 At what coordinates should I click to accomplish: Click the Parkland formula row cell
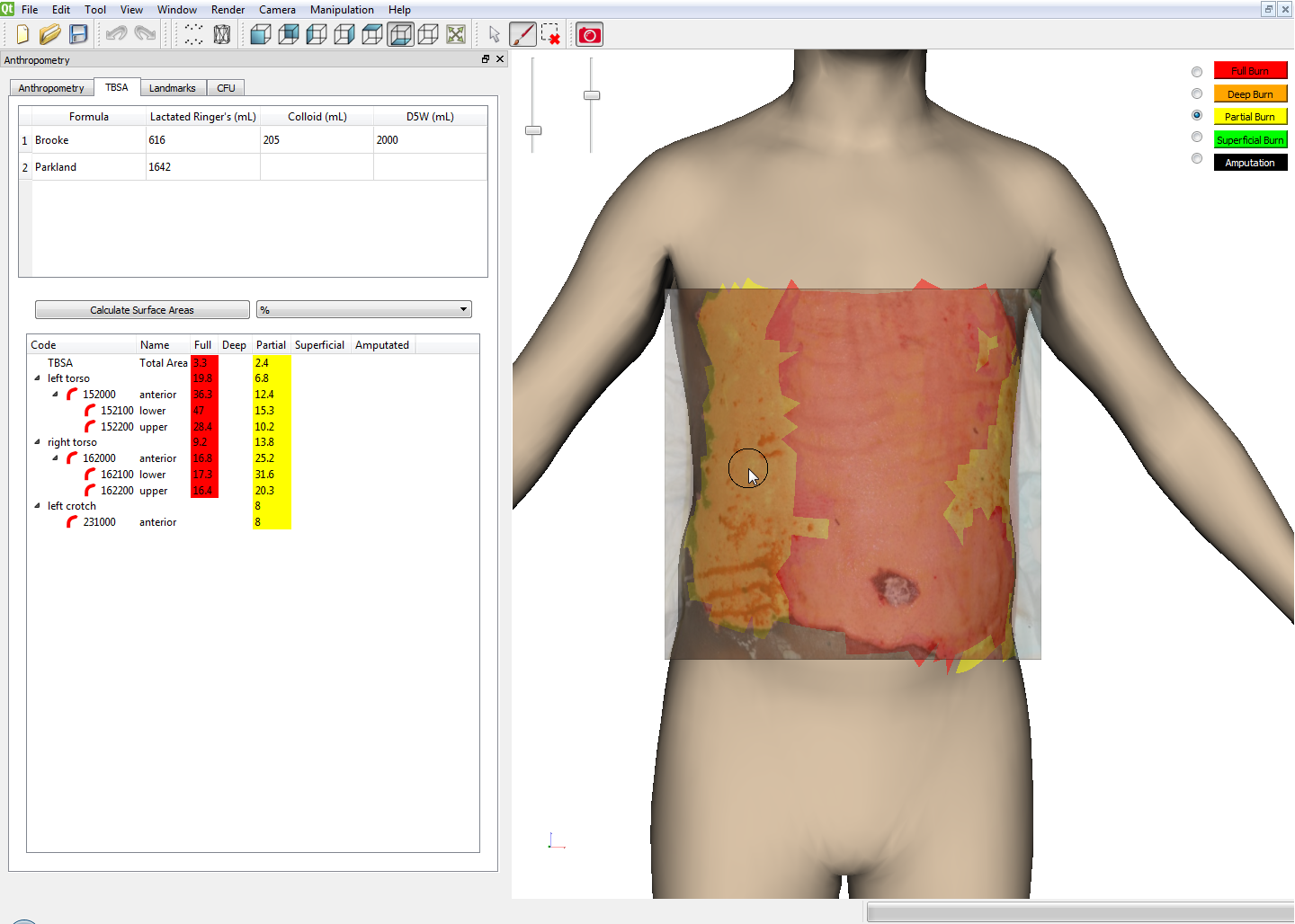click(89, 167)
